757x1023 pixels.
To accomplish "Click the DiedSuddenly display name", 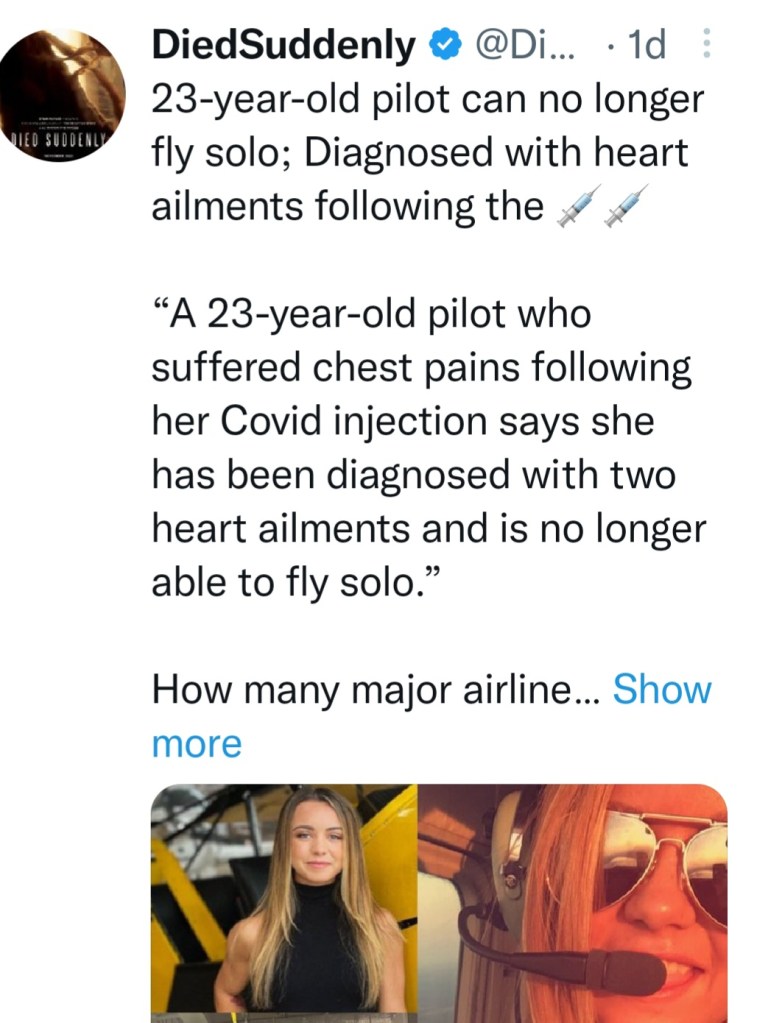I will (283, 45).
